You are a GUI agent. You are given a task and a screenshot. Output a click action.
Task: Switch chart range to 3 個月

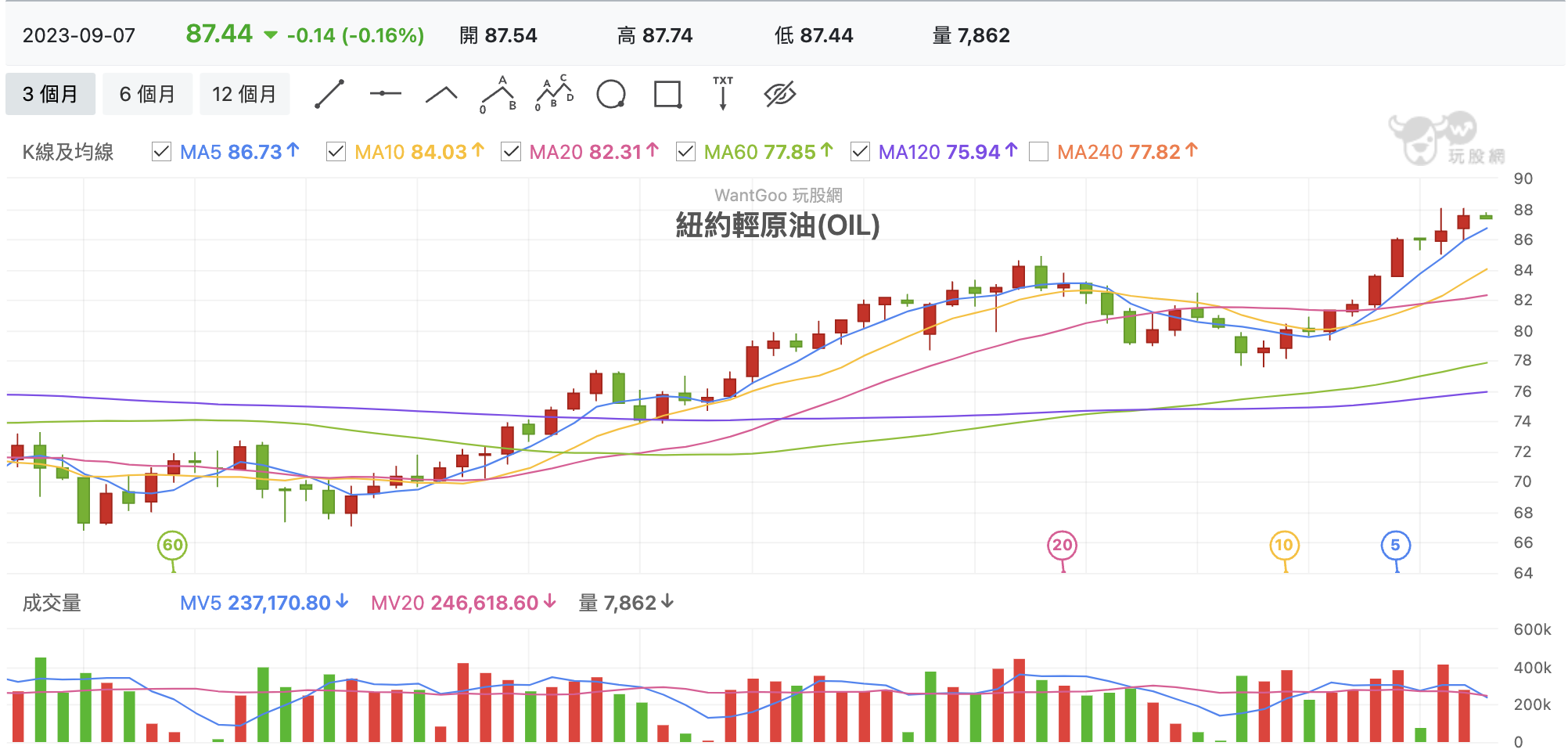click(x=50, y=94)
